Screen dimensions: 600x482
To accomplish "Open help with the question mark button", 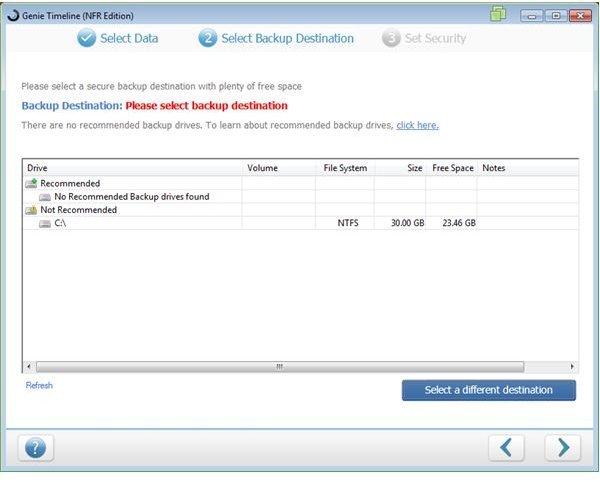I will coord(36,448).
